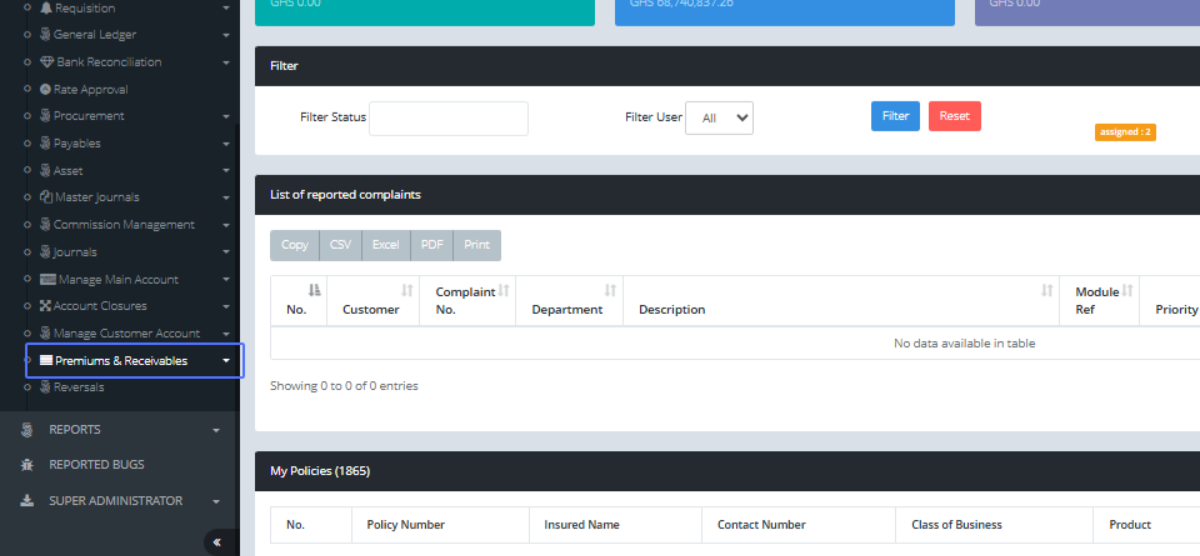
Task: Click the orange assigned : 2 badge
Action: point(1125,132)
